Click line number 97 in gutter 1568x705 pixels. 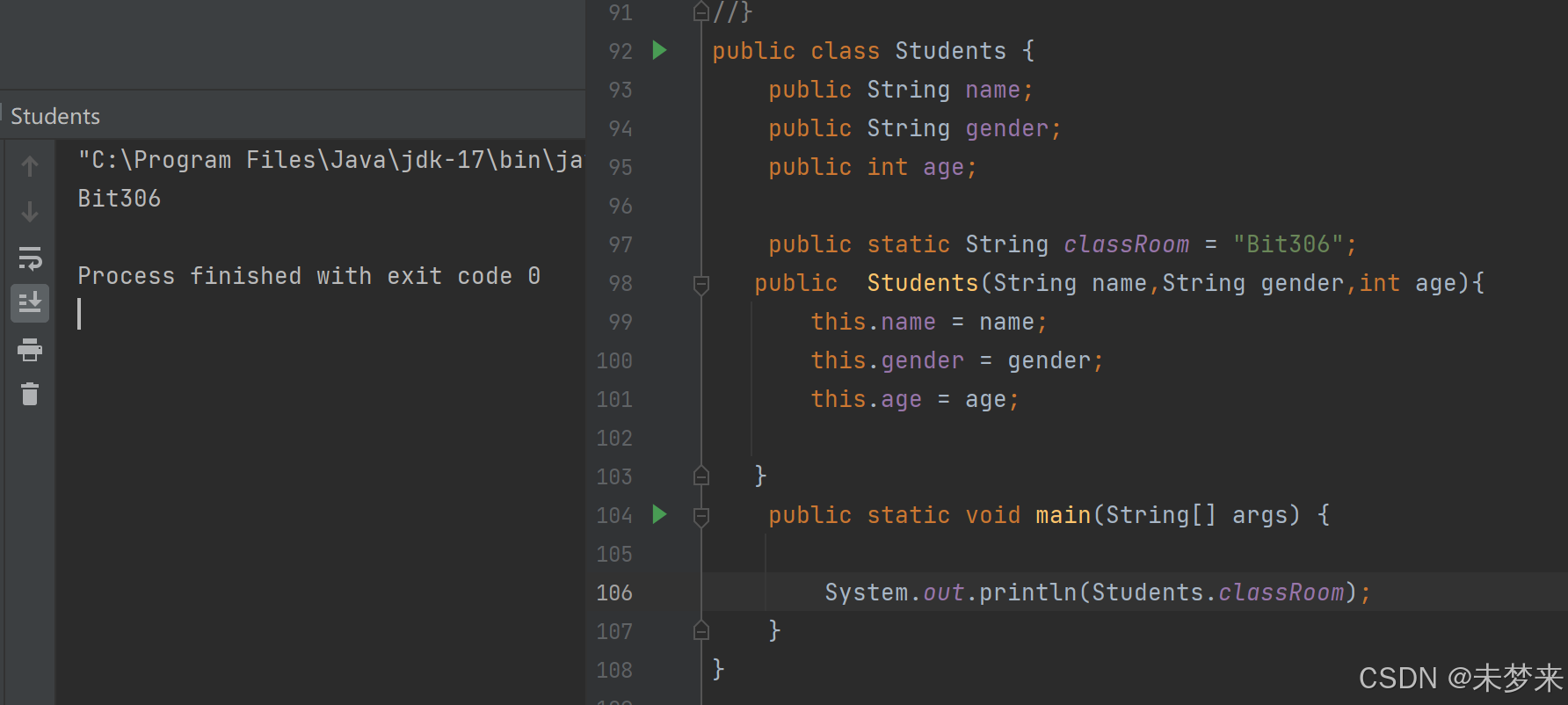coord(621,244)
